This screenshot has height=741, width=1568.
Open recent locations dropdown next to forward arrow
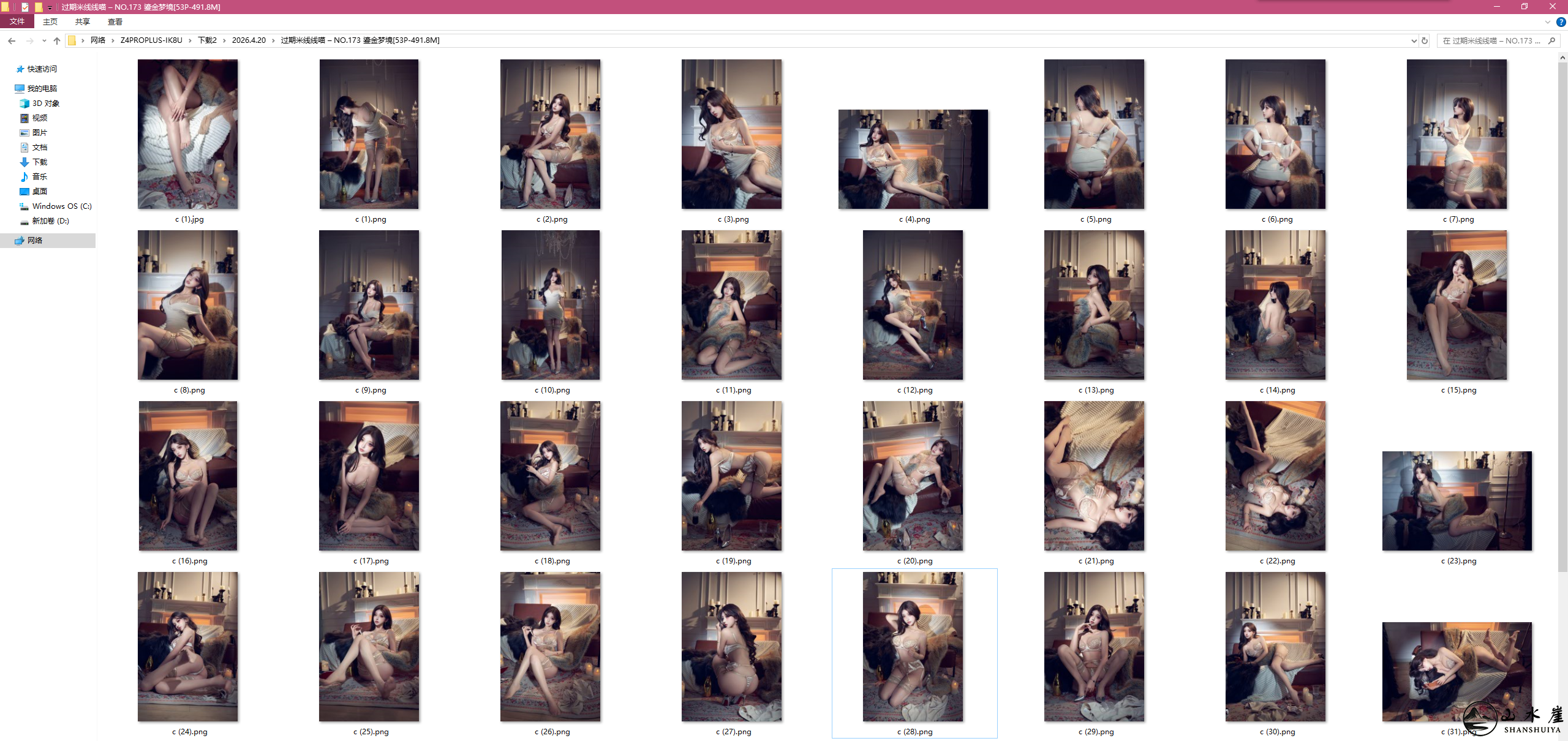43,40
